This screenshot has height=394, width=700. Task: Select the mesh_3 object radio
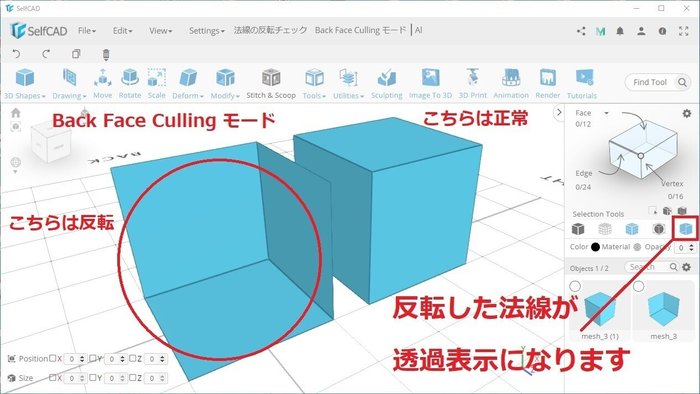pyautogui.click(x=639, y=286)
